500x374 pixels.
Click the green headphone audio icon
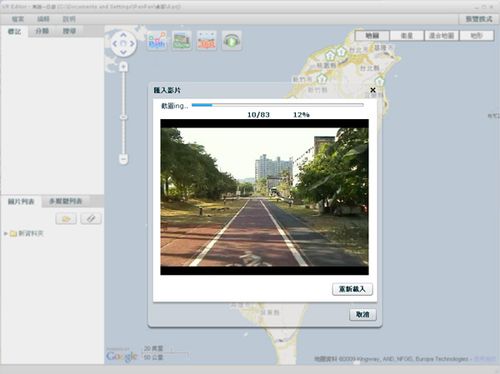232,41
